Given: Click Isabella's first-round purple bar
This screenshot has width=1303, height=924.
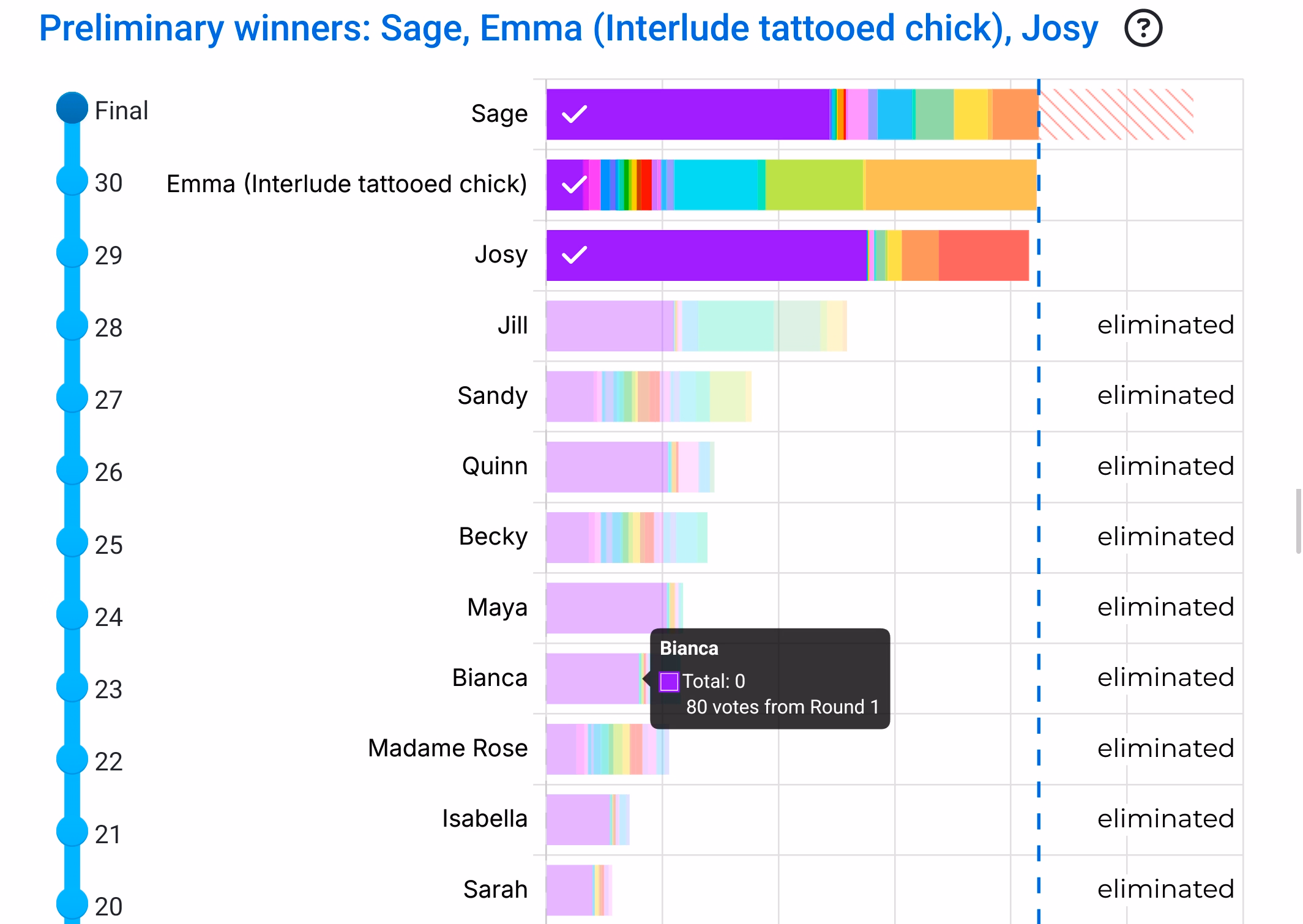Looking at the screenshot, I should (x=578, y=819).
